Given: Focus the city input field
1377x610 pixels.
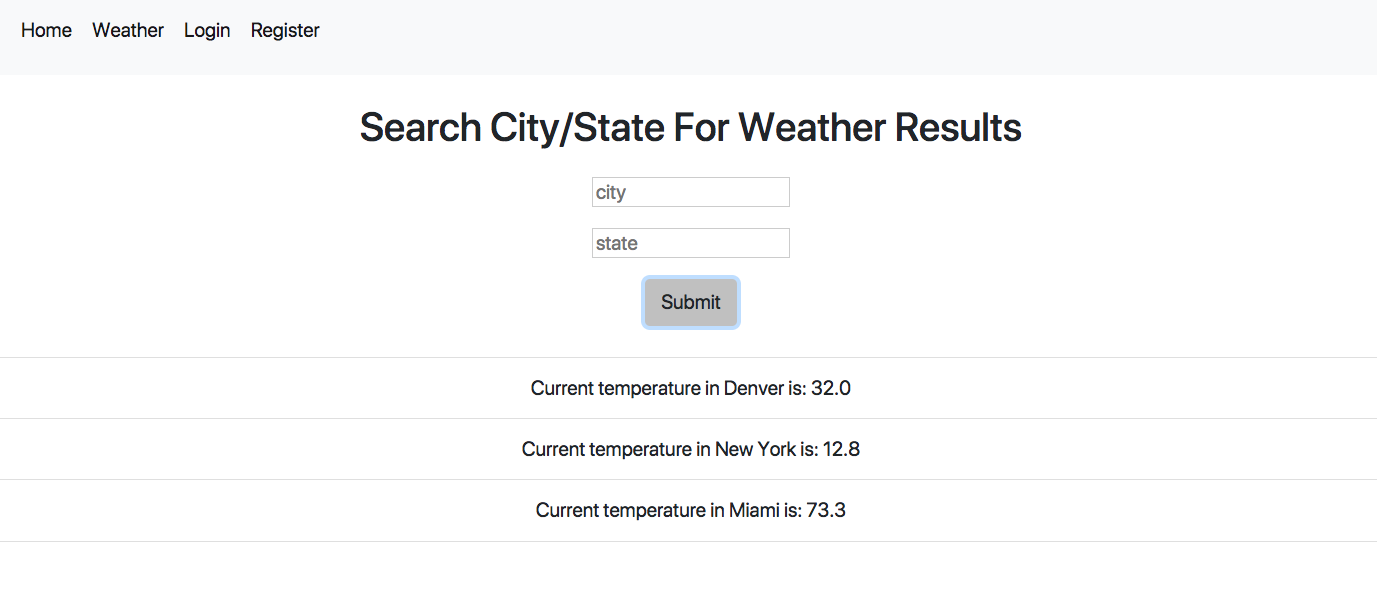Looking at the screenshot, I should pyautogui.click(x=690, y=192).
